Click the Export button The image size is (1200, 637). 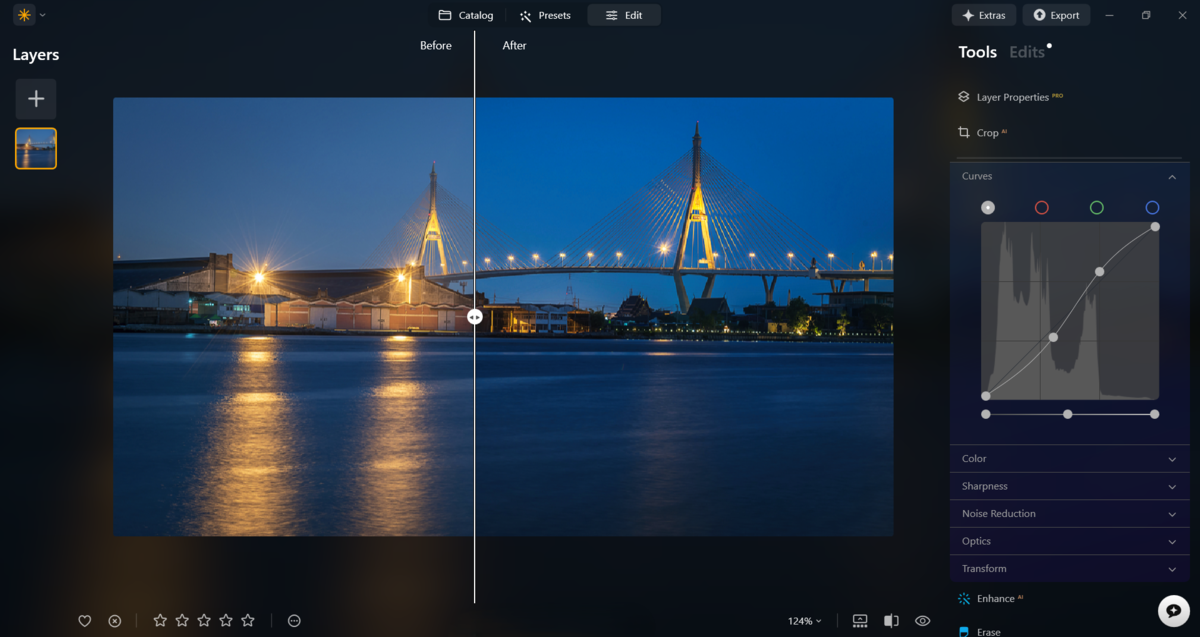[x=1056, y=15]
